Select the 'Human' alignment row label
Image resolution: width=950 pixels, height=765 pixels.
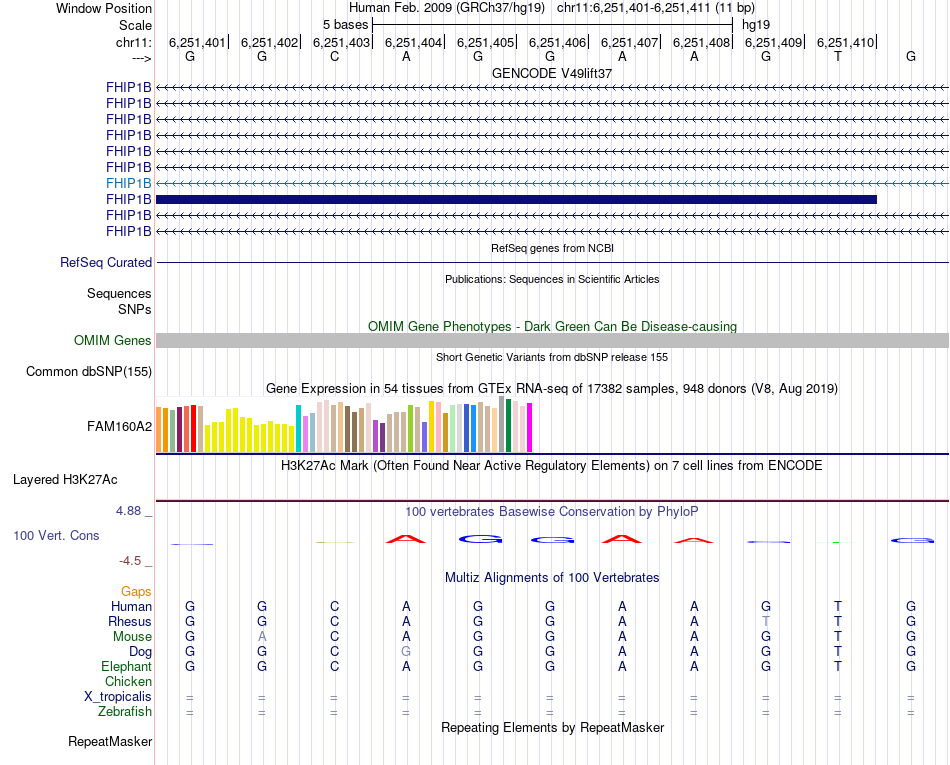131,606
